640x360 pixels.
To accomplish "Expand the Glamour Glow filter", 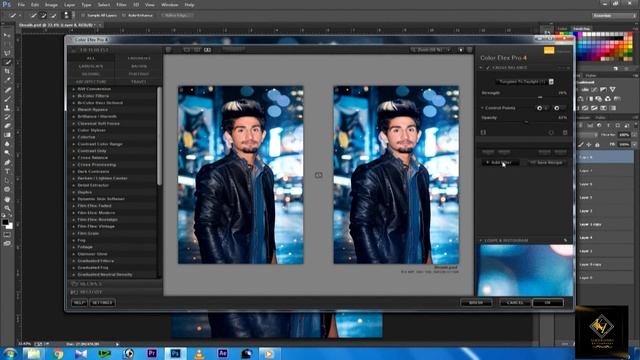I will pos(73,254).
